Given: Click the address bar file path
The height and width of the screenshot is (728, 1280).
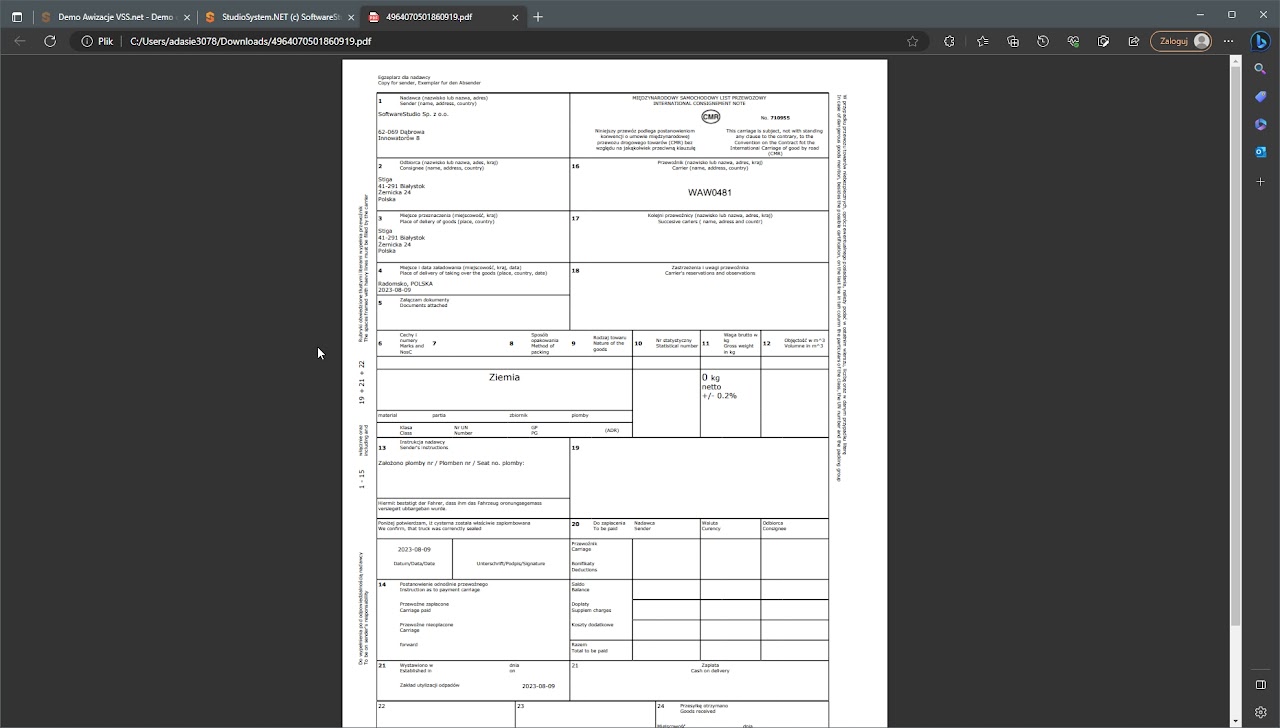Looking at the screenshot, I should click(x=250, y=41).
